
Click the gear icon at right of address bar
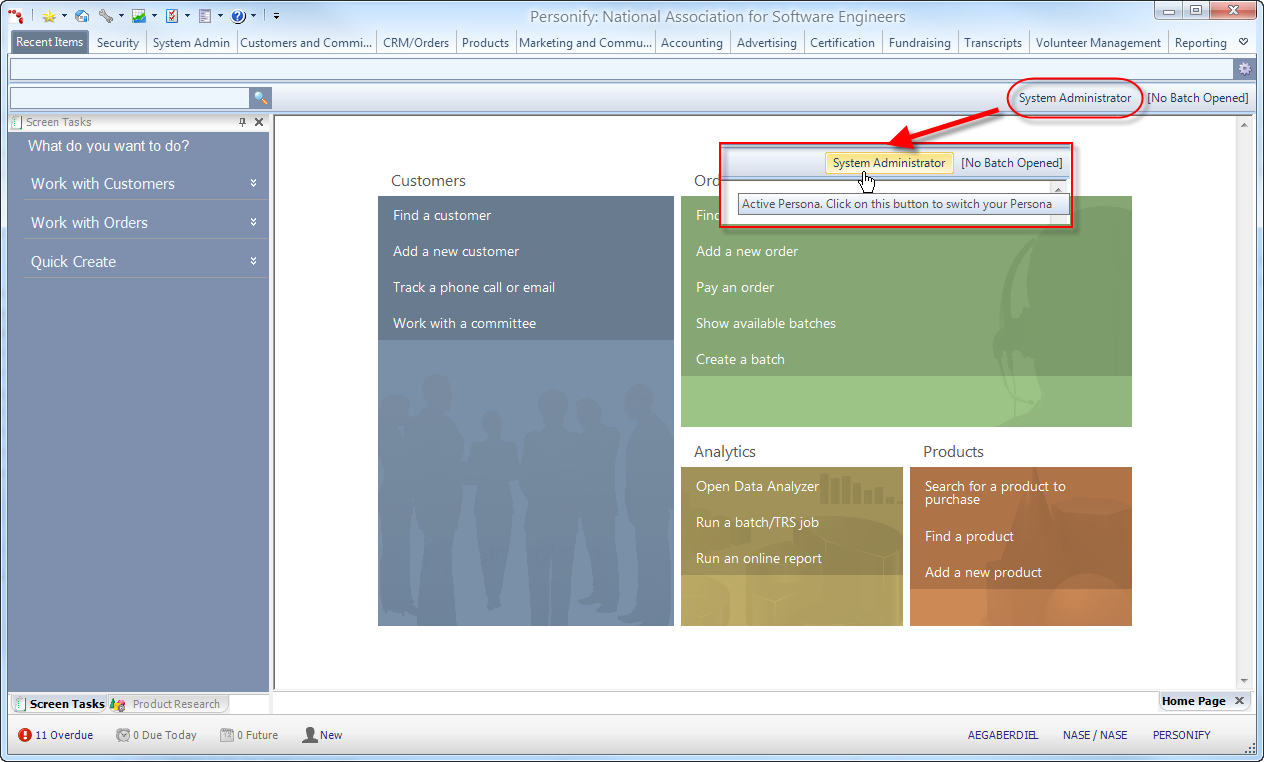pyautogui.click(x=1244, y=69)
